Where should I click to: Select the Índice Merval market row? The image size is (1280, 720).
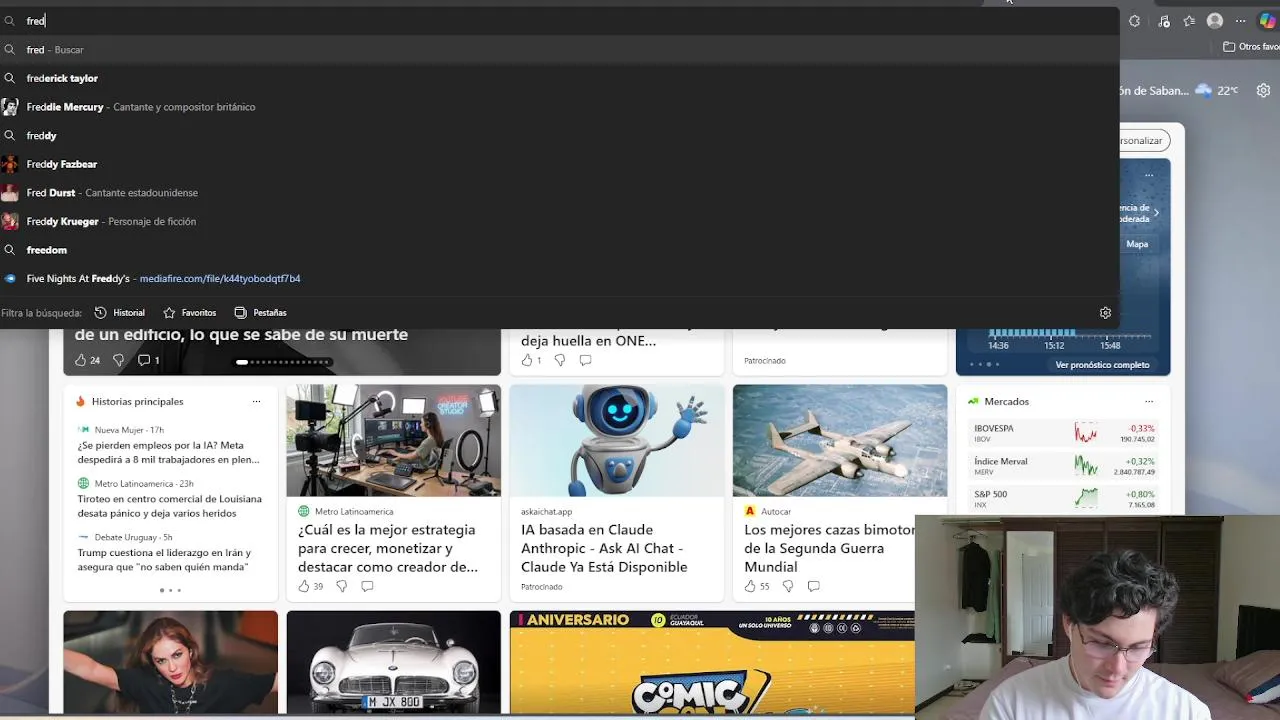coord(1063,466)
